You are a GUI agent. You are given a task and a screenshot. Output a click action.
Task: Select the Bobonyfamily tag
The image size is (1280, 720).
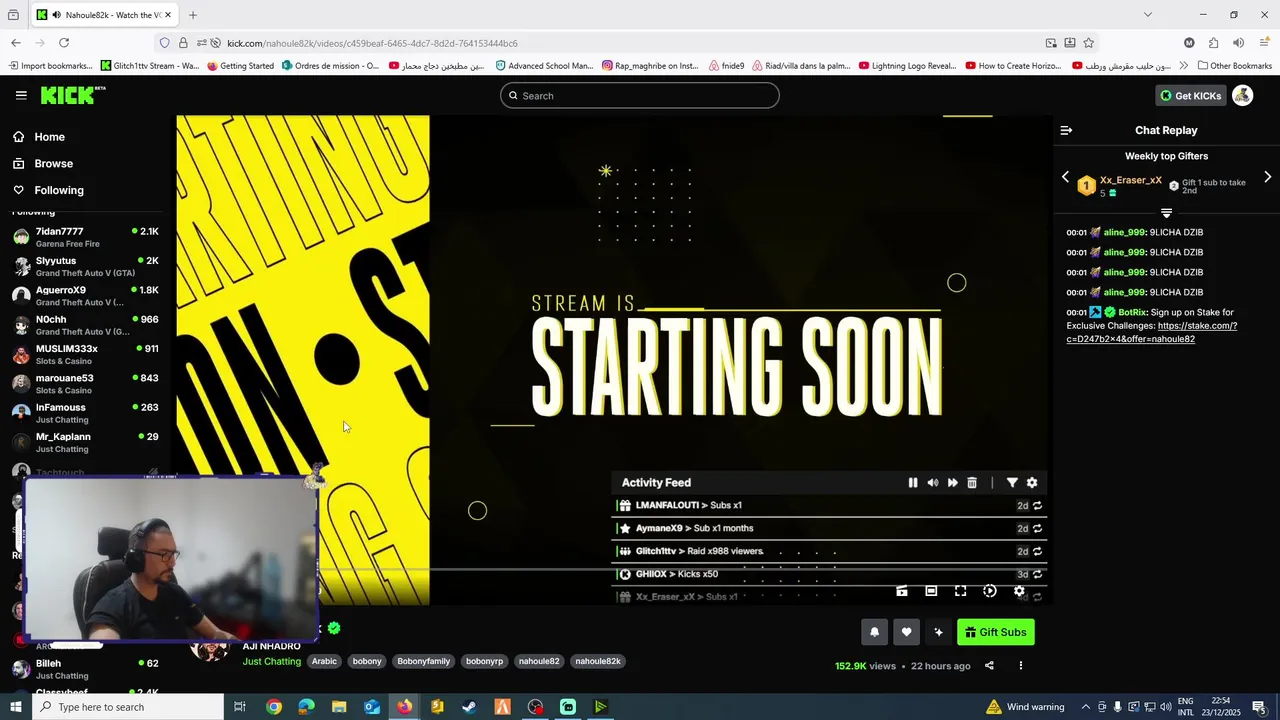424,661
